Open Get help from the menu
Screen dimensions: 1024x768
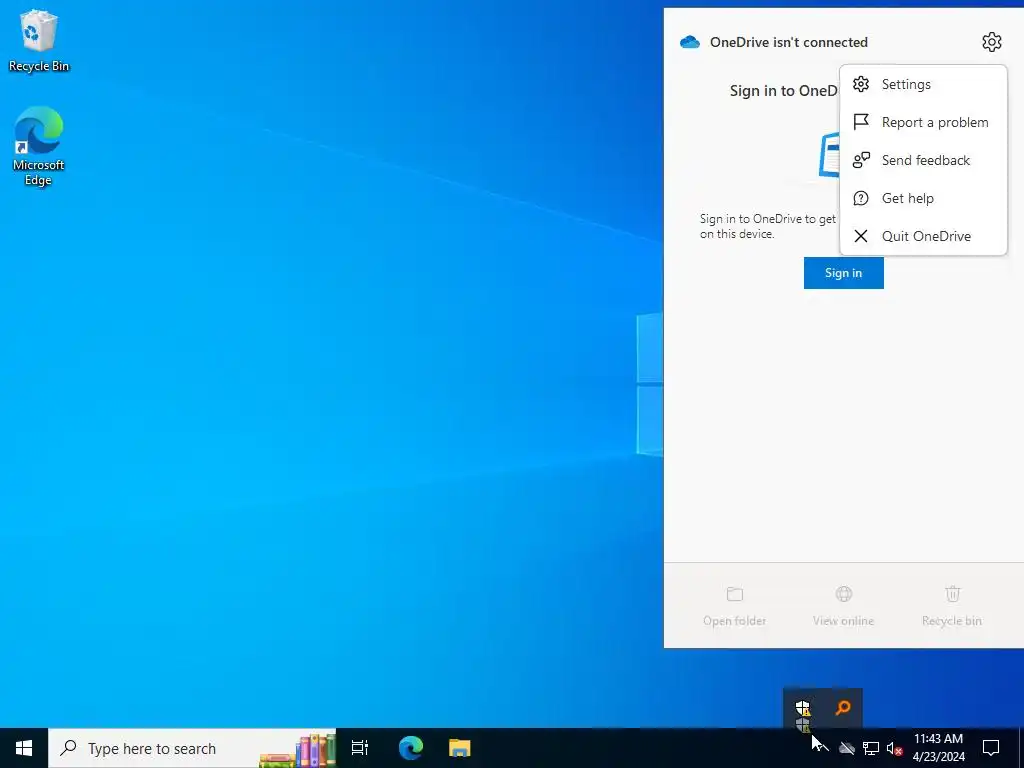tap(923, 198)
